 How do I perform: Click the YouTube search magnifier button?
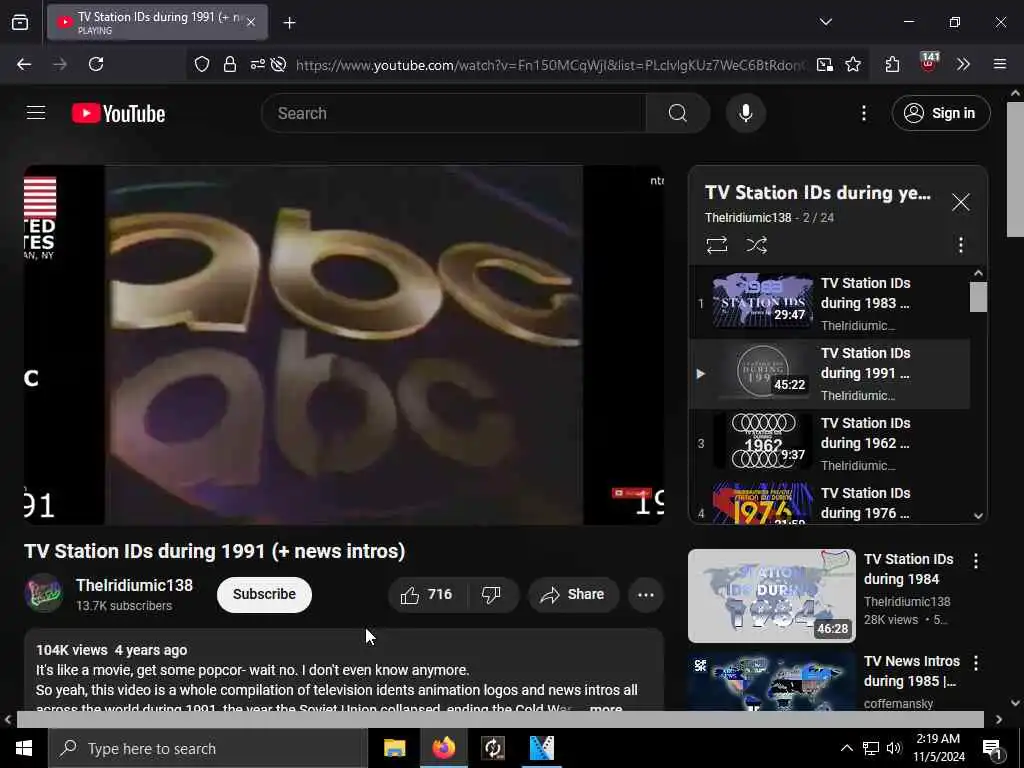coord(678,113)
